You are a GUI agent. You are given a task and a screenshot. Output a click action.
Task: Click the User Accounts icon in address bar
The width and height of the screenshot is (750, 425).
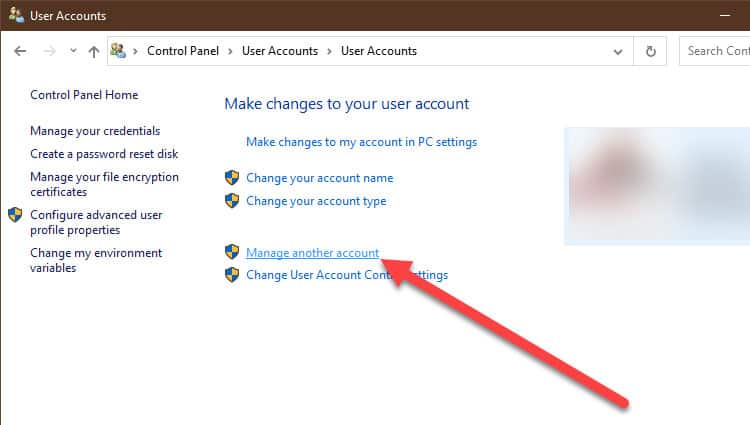(118, 51)
